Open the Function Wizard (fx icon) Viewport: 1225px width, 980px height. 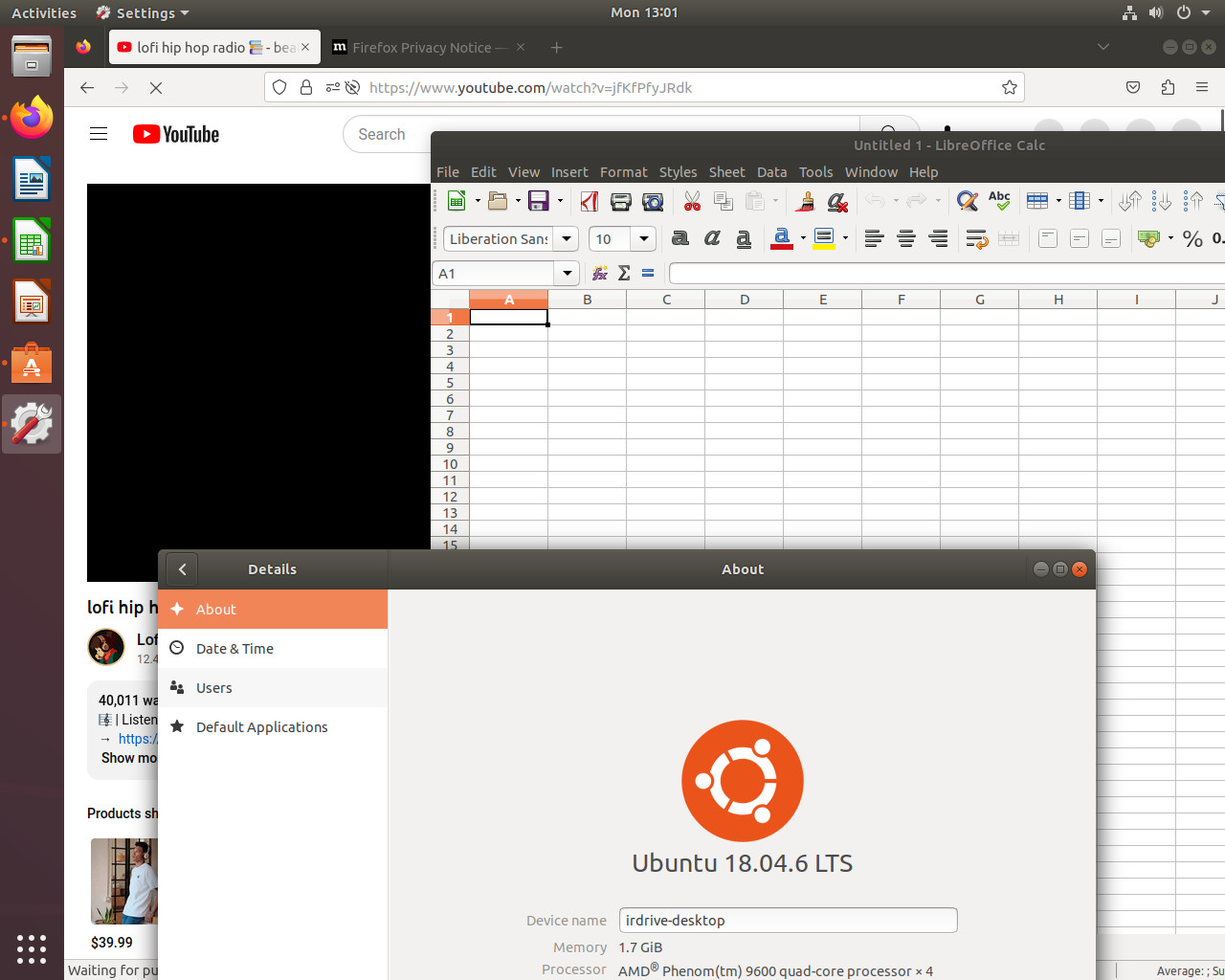coord(600,274)
